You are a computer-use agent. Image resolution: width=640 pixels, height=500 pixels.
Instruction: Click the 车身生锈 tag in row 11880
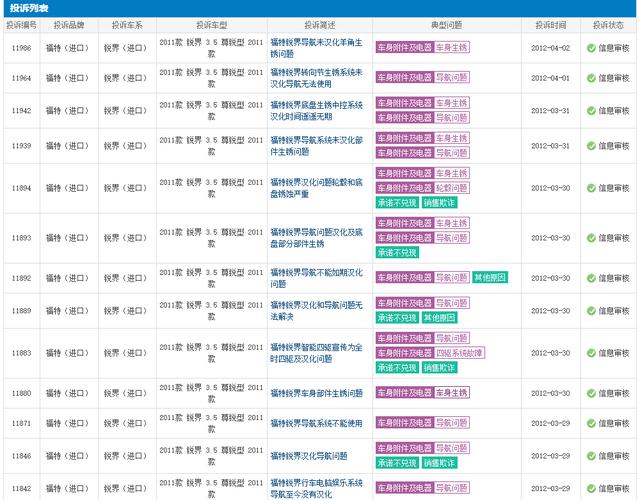coord(451,393)
